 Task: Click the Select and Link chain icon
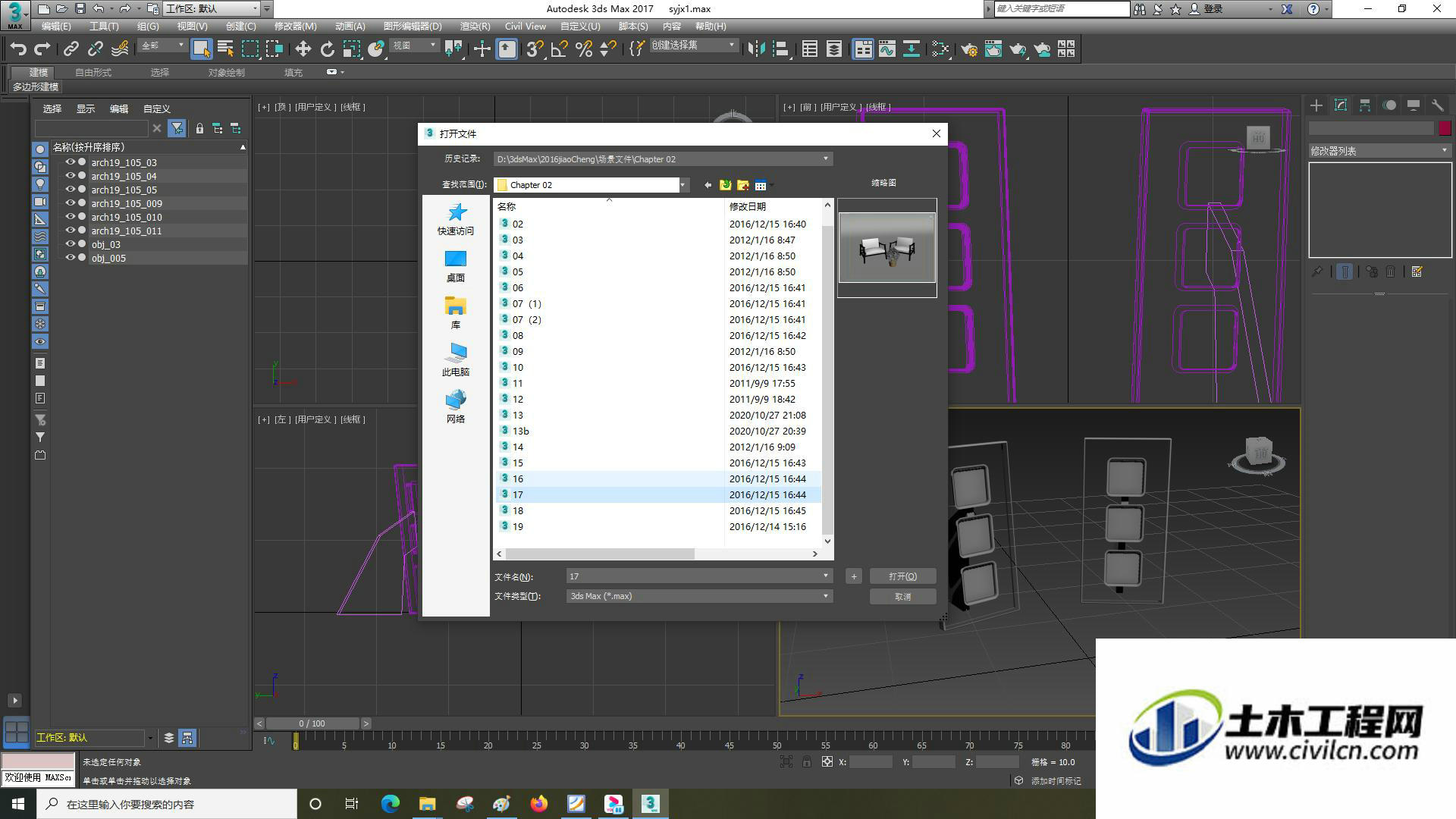[71, 49]
